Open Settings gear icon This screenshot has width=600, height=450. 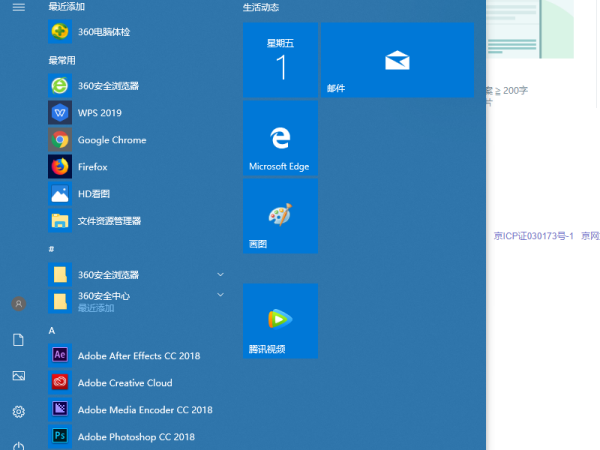point(18,412)
